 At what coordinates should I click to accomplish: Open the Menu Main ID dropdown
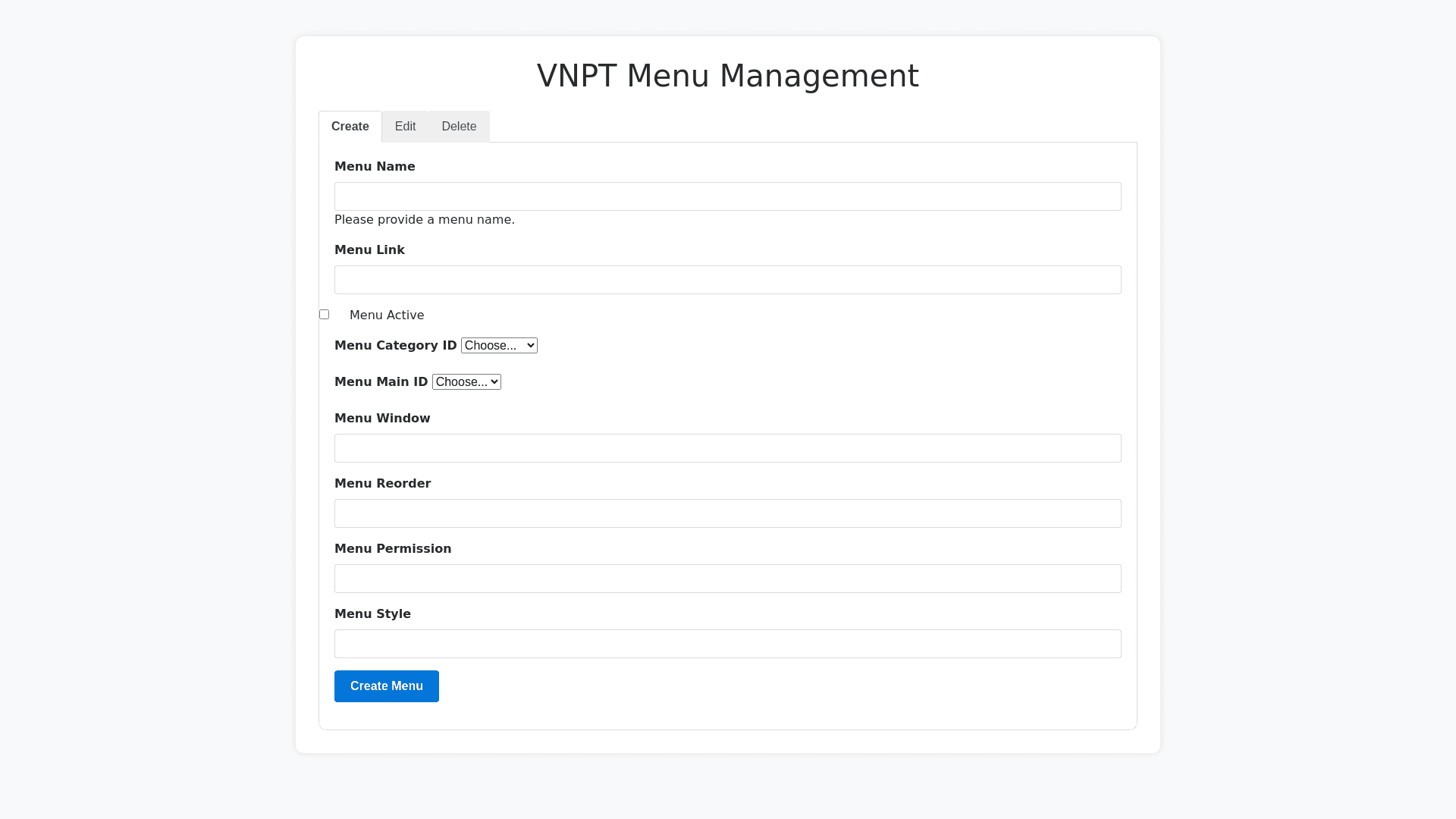(x=466, y=382)
